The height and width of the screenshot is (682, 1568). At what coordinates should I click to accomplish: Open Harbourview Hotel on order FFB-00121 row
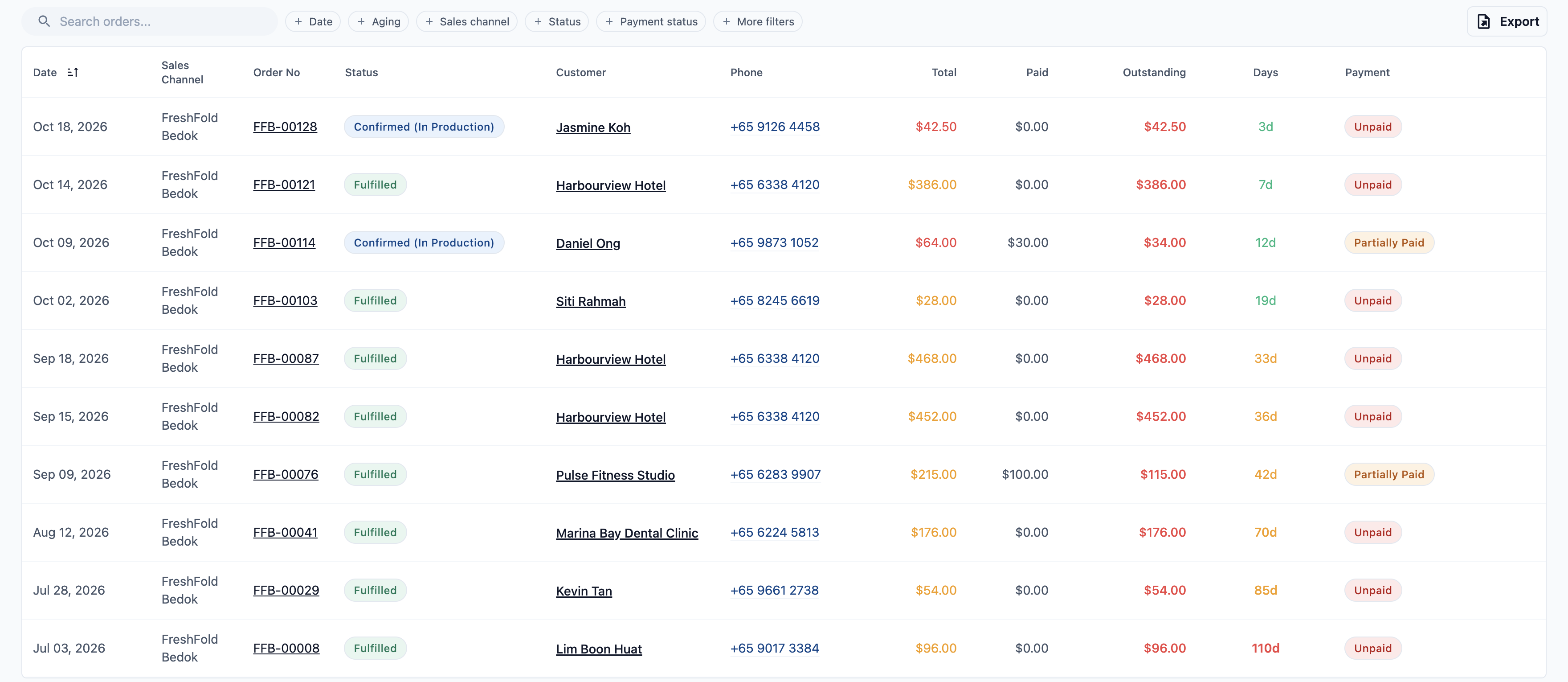pyautogui.click(x=611, y=185)
